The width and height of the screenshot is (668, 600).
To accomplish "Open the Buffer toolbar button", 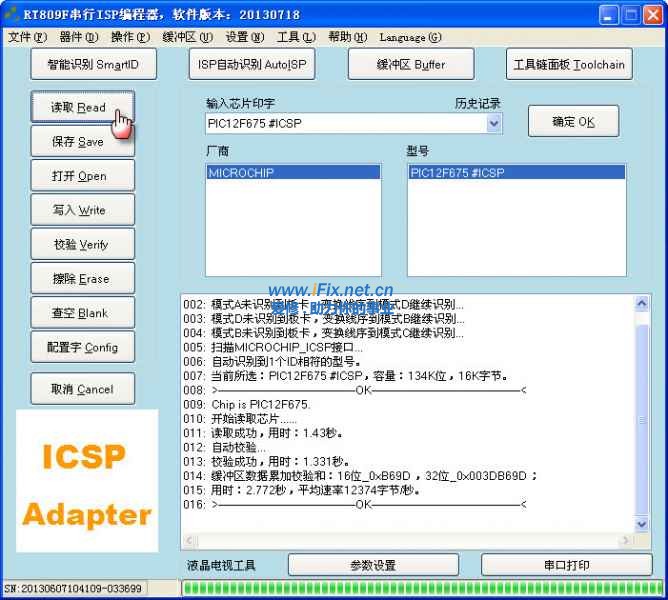I will click(x=410, y=65).
